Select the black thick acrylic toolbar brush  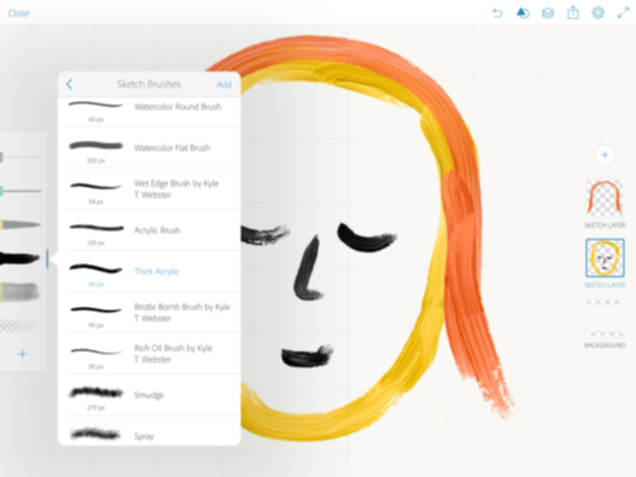pyautogui.click(x=20, y=258)
